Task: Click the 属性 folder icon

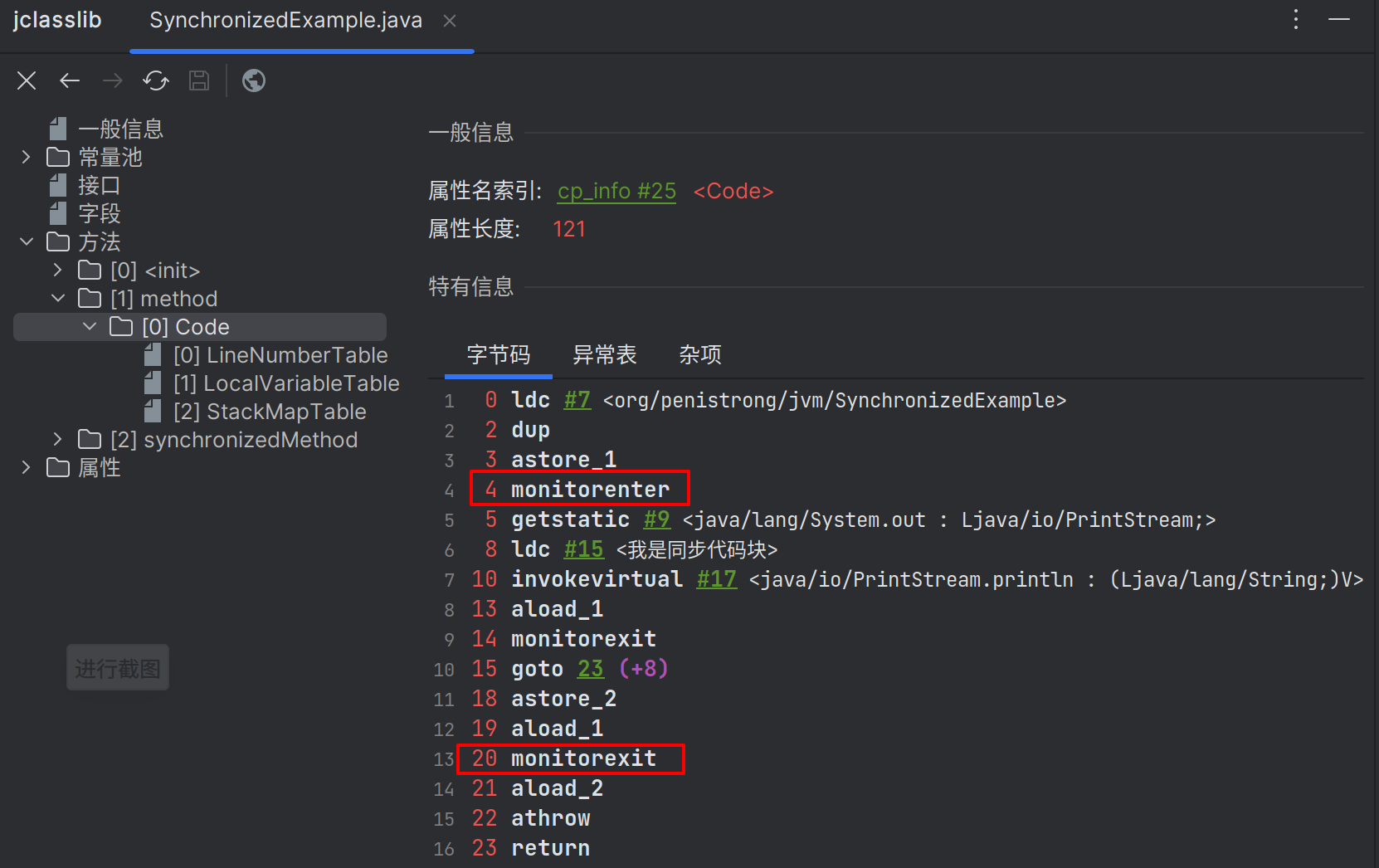Action: (x=58, y=467)
